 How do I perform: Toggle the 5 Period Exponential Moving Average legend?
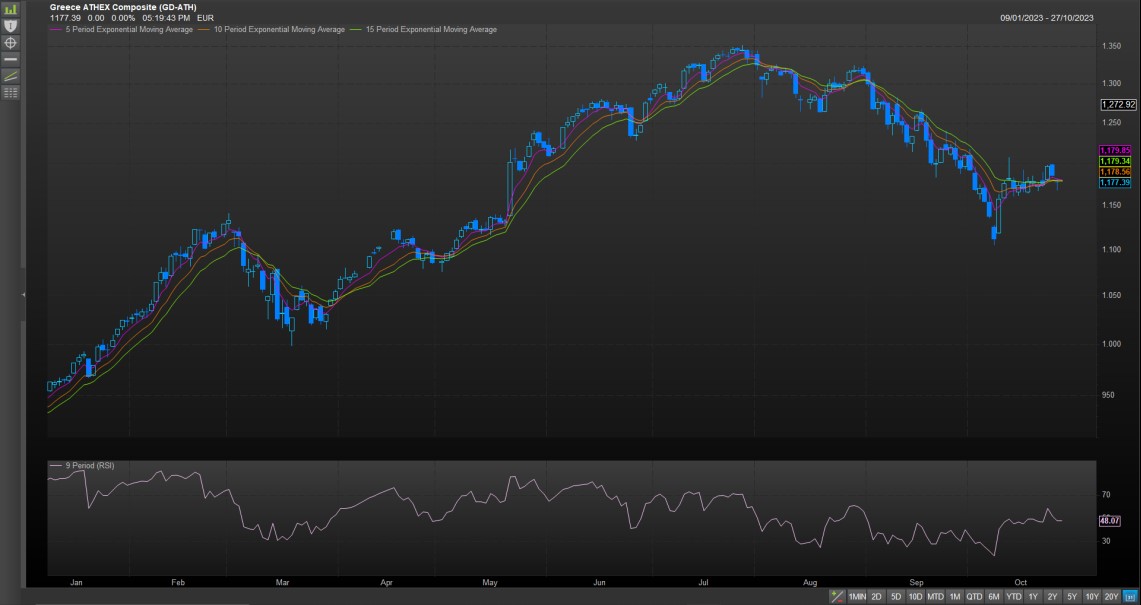(x=130, y=30)
